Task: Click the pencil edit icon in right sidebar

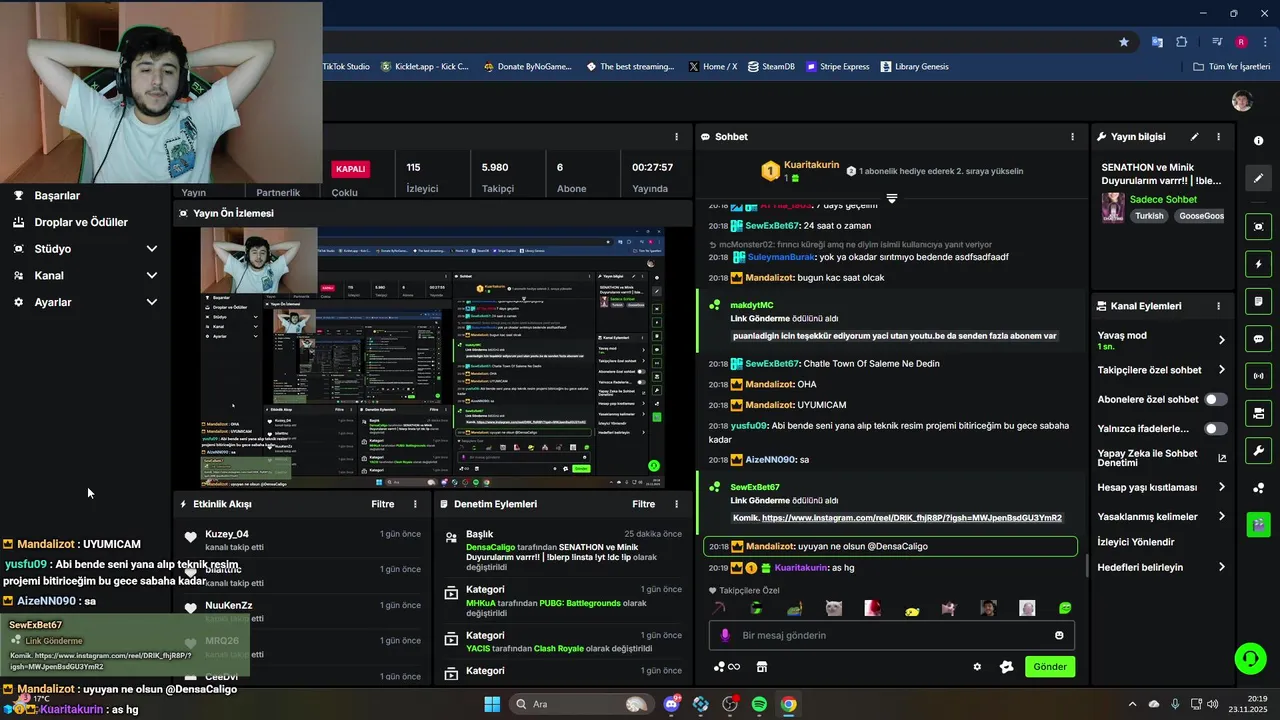Action: [x=1258, y=178]
